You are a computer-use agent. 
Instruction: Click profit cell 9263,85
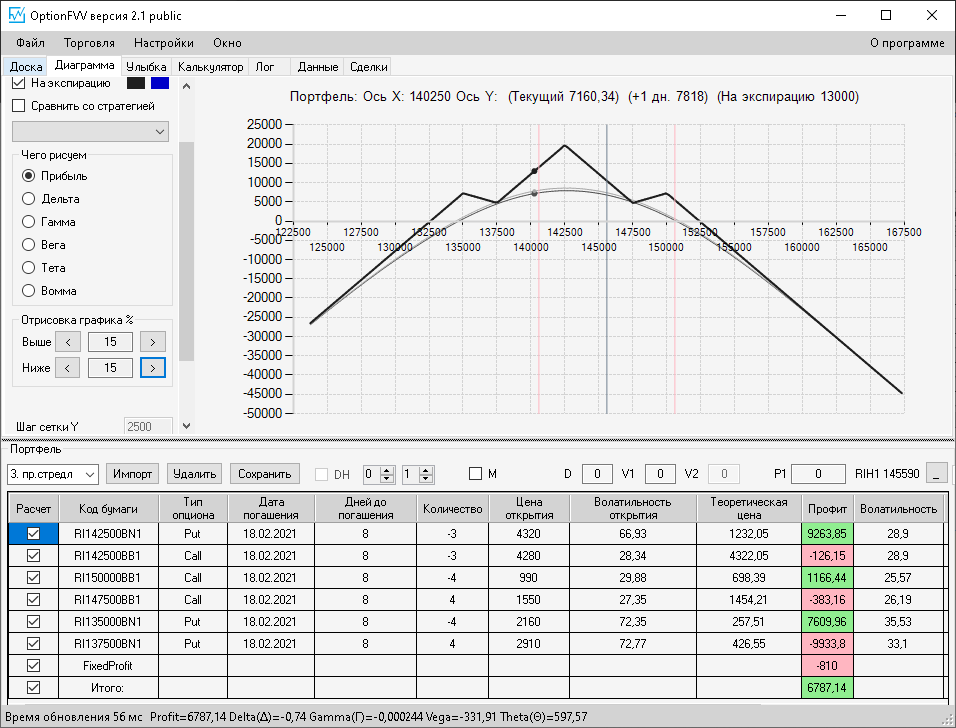point(827,534)
